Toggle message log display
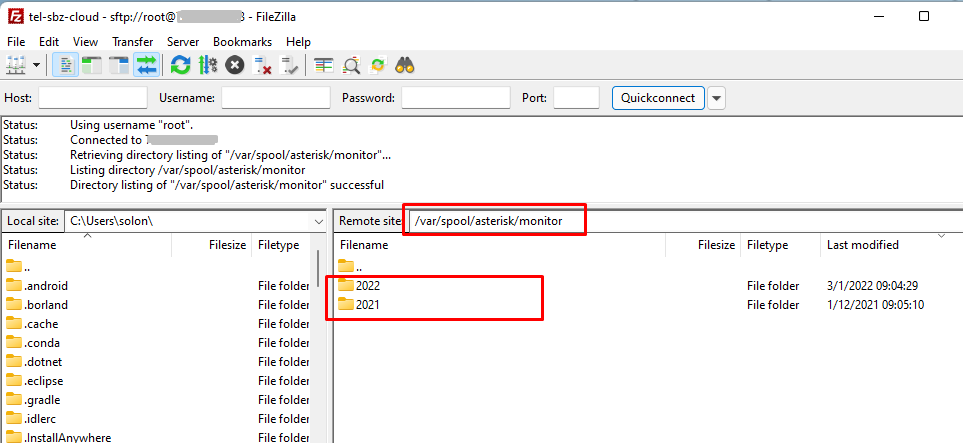Screen dimensions: 963x443 (66, 65)
